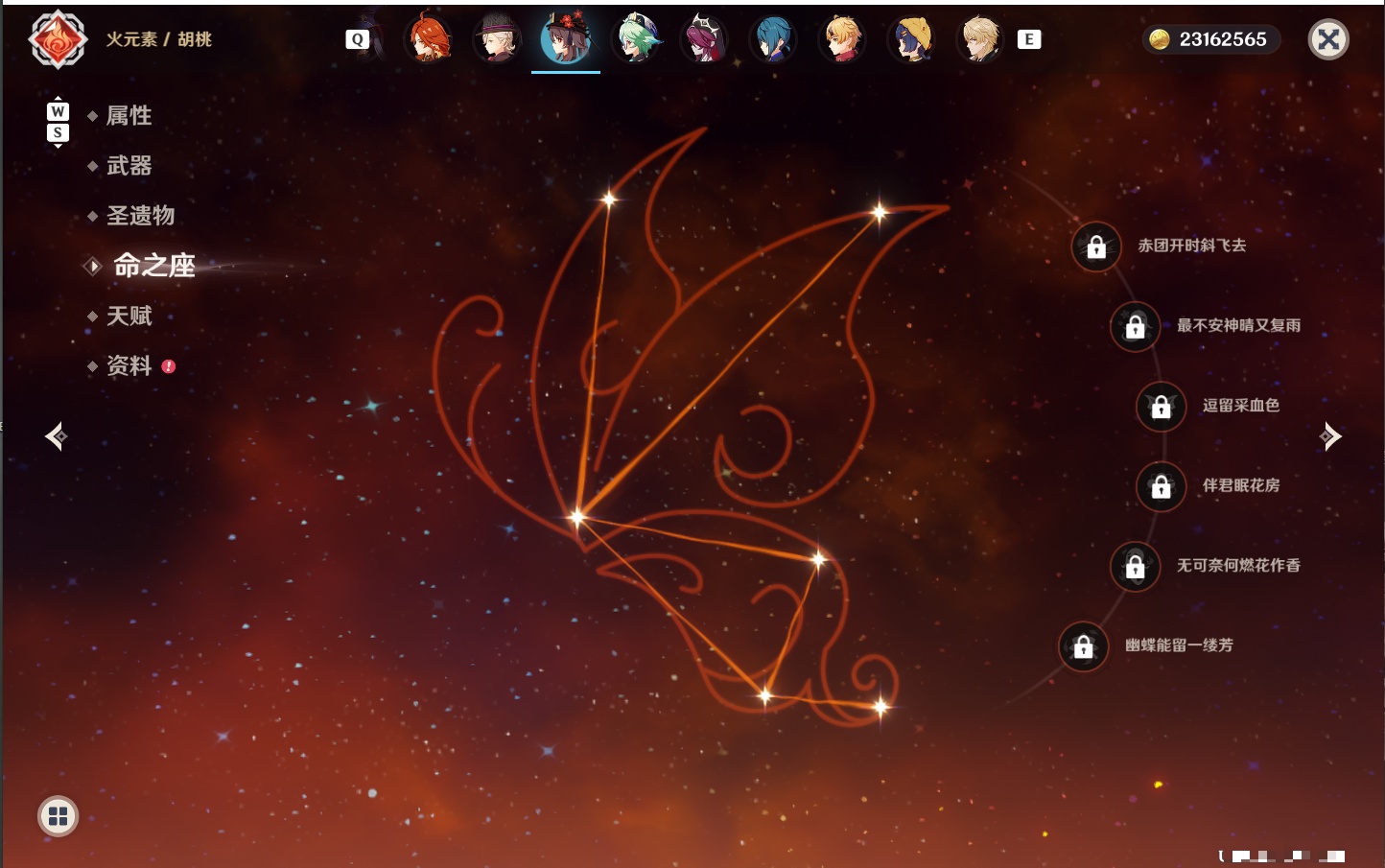1385x868 pixels.
Task: Go to the 天赋 talents menu
Action: 129,316
